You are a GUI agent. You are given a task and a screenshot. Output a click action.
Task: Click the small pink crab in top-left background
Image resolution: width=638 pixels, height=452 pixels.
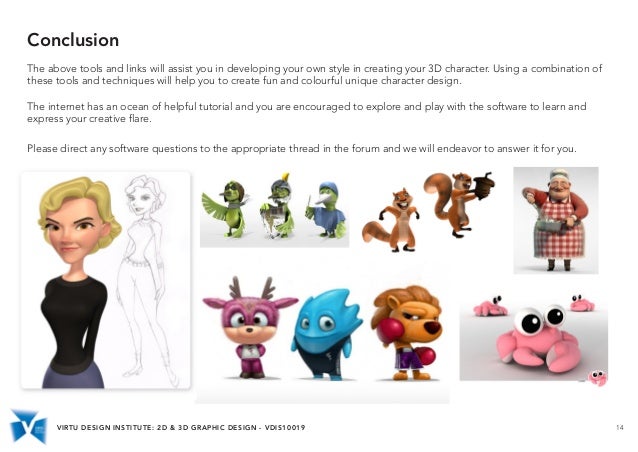tap(489, 306)
